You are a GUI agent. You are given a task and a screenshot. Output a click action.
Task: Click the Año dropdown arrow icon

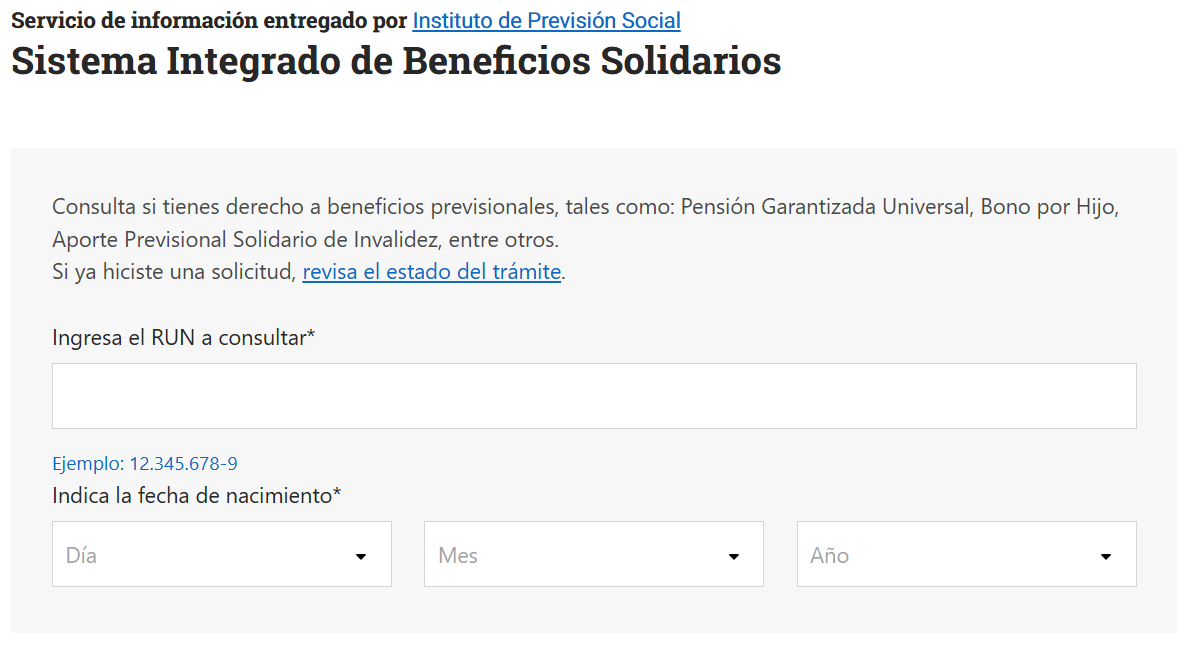coord(1106,557)
